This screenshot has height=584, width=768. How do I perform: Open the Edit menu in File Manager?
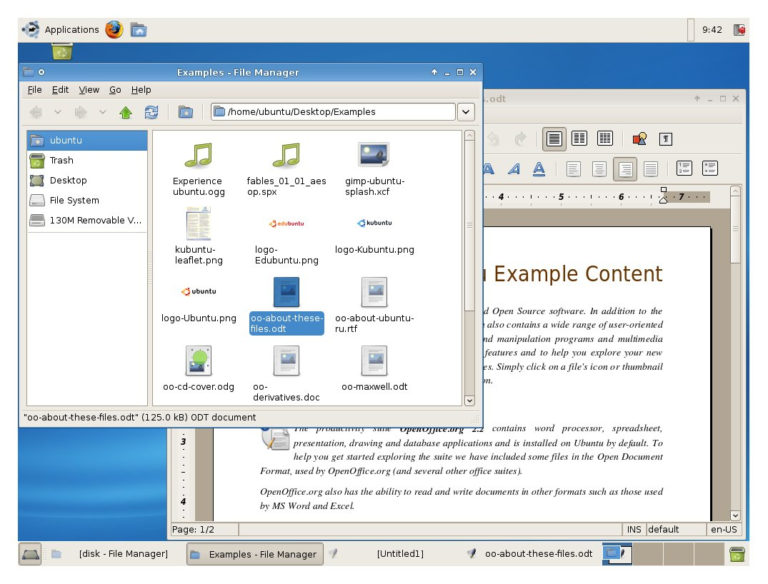60,90
